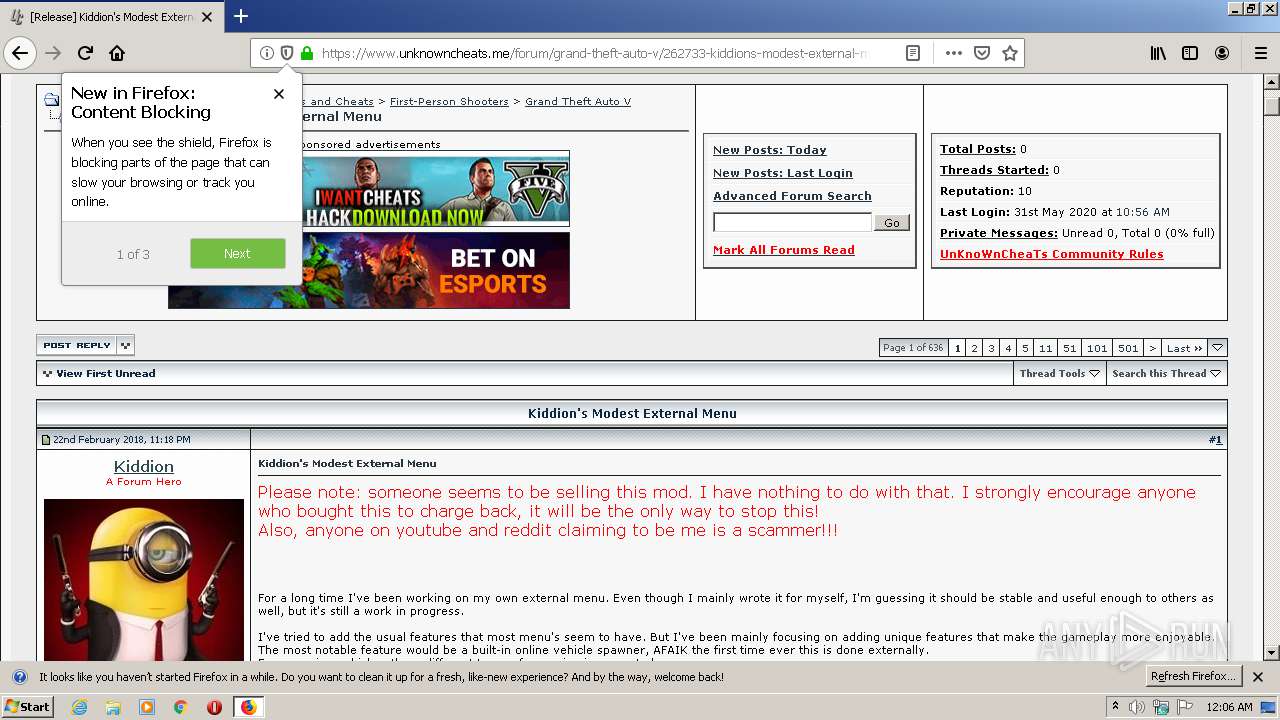This screenshot has height=720, width=1280.
Task: Click Next in Content Blocking tour
Action: click(x=237, y=253)
